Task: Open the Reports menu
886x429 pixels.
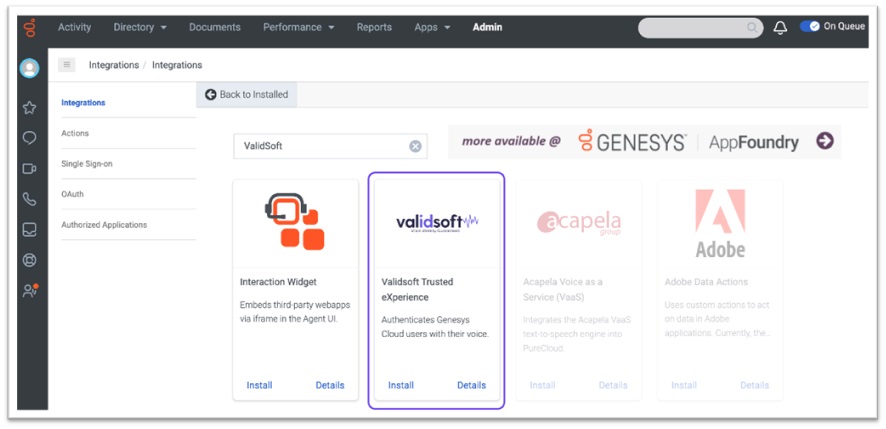Action: (x=374, y=27)
